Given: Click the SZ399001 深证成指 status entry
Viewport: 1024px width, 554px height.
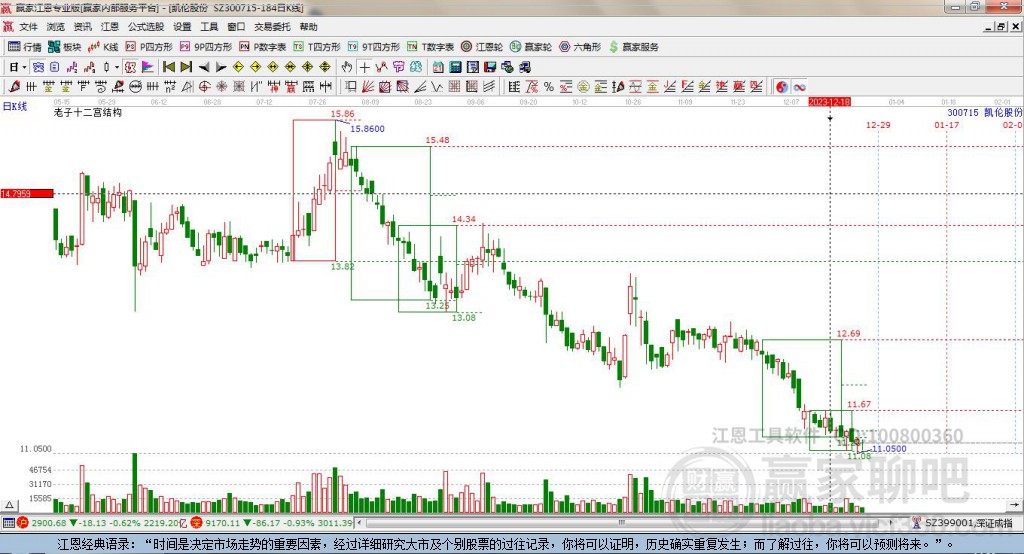Looking at the screenshot, I should (968, 523).
